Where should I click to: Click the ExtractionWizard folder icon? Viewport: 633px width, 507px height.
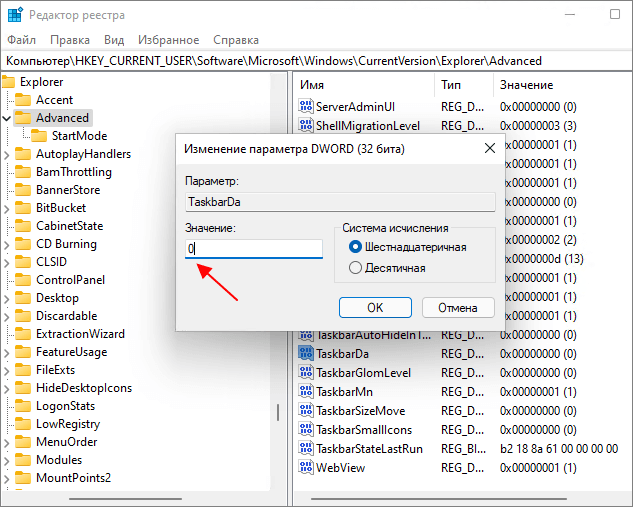tap(23, 333)
